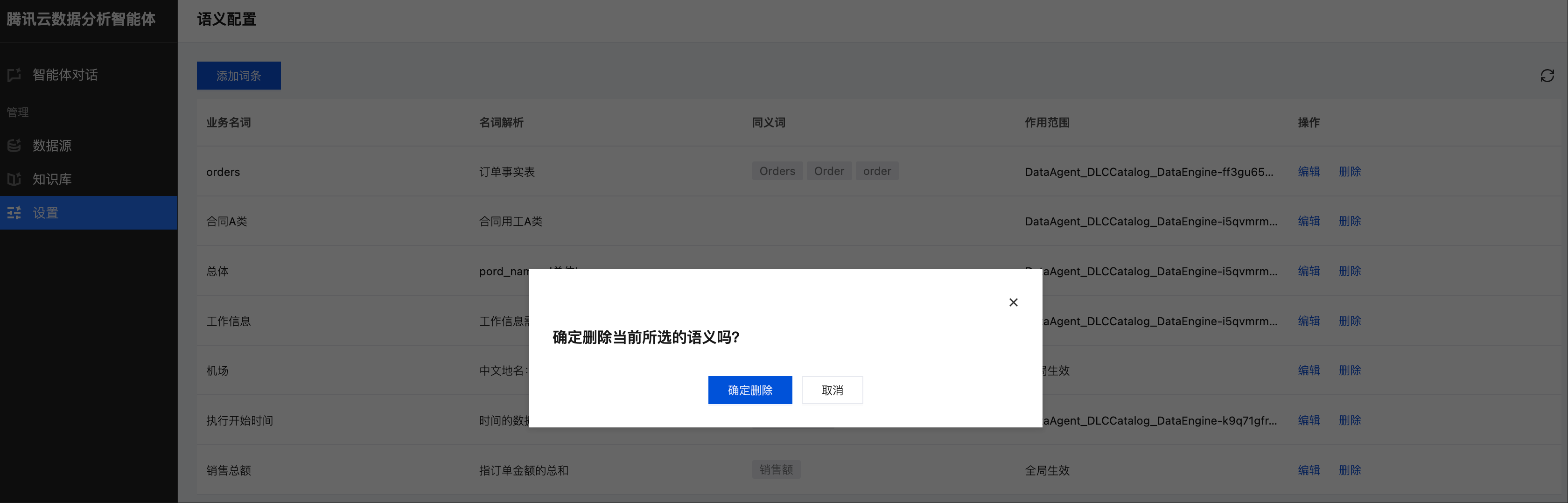Click the 工作信息 term cell

pos(228,321)
